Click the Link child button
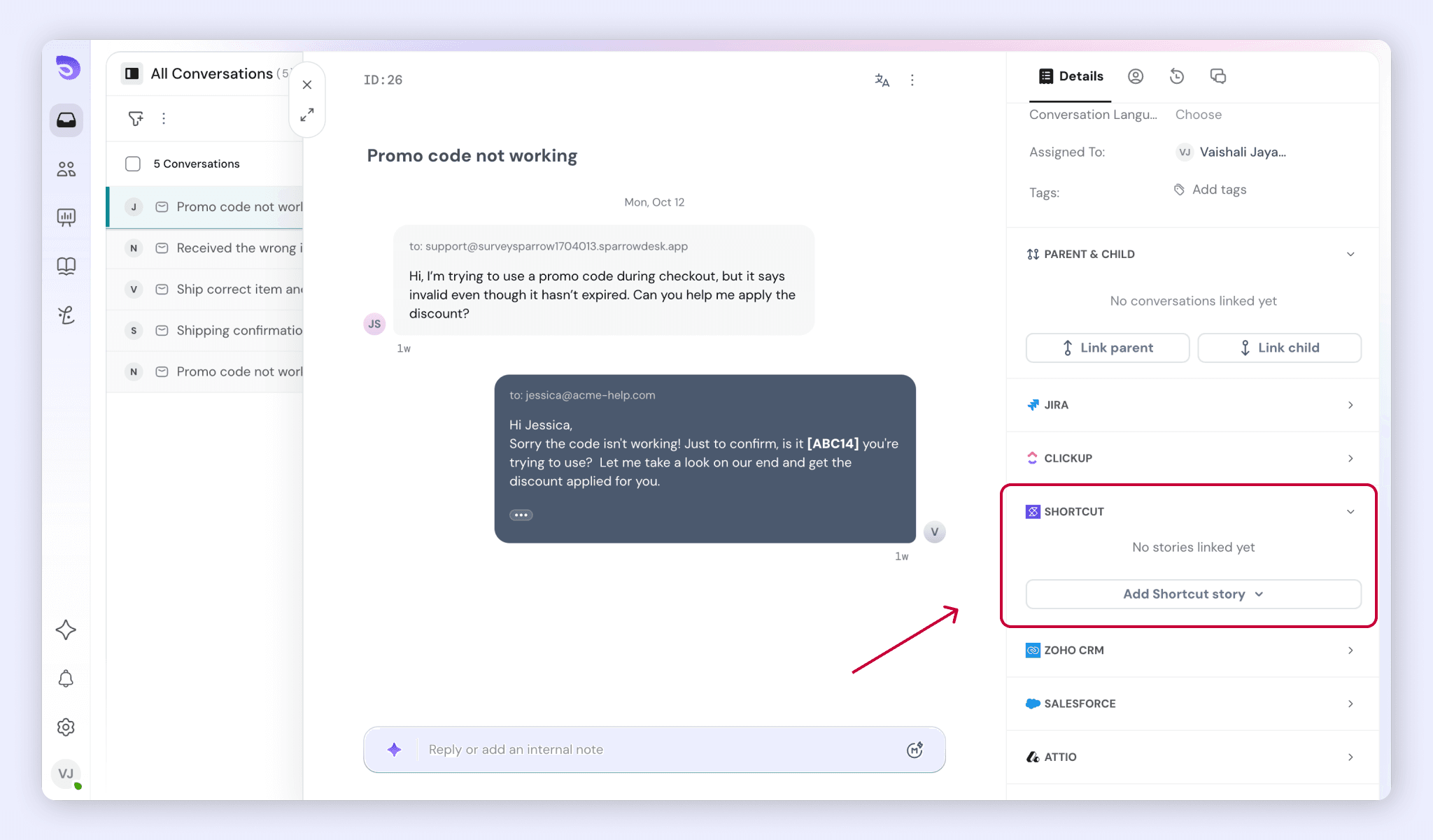 tap(1279, 348)
